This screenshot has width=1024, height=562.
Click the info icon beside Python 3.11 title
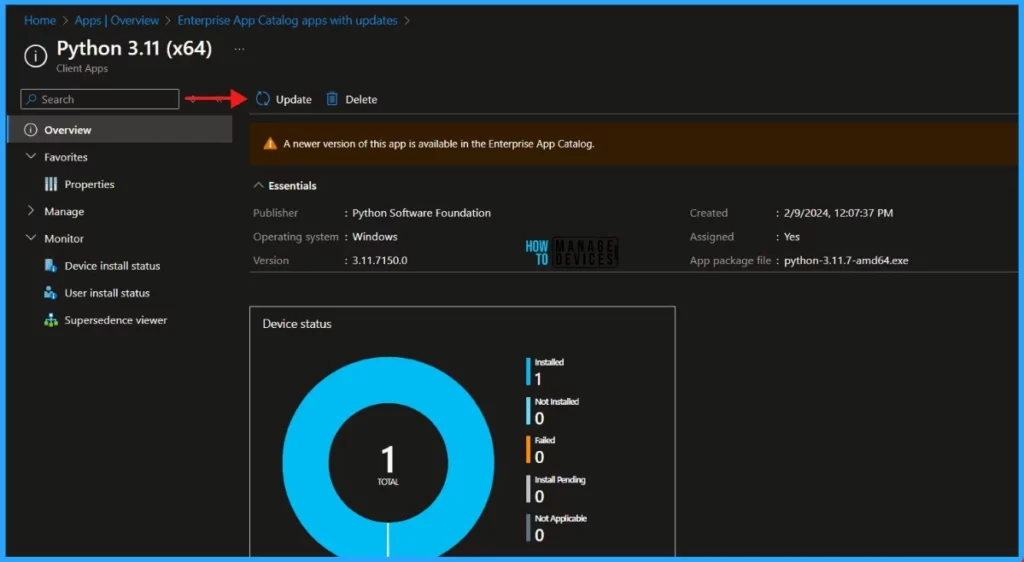[x=35, y=56]
